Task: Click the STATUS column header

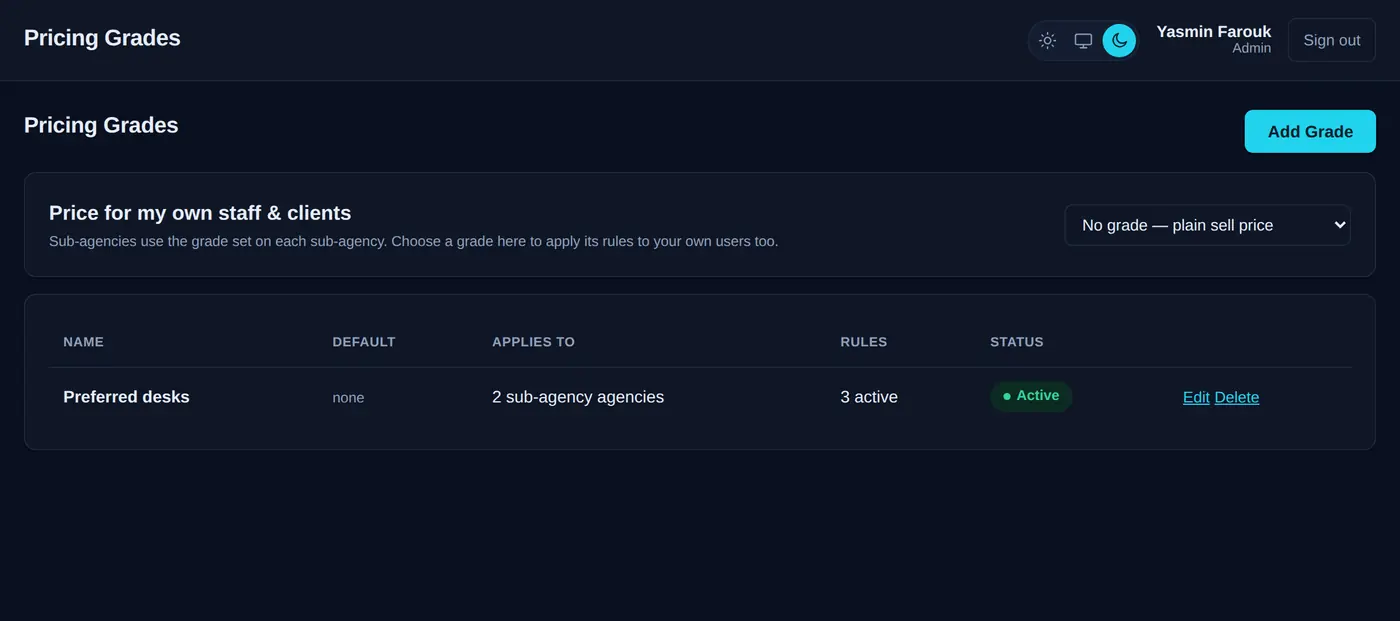Action: point(1017,342)
